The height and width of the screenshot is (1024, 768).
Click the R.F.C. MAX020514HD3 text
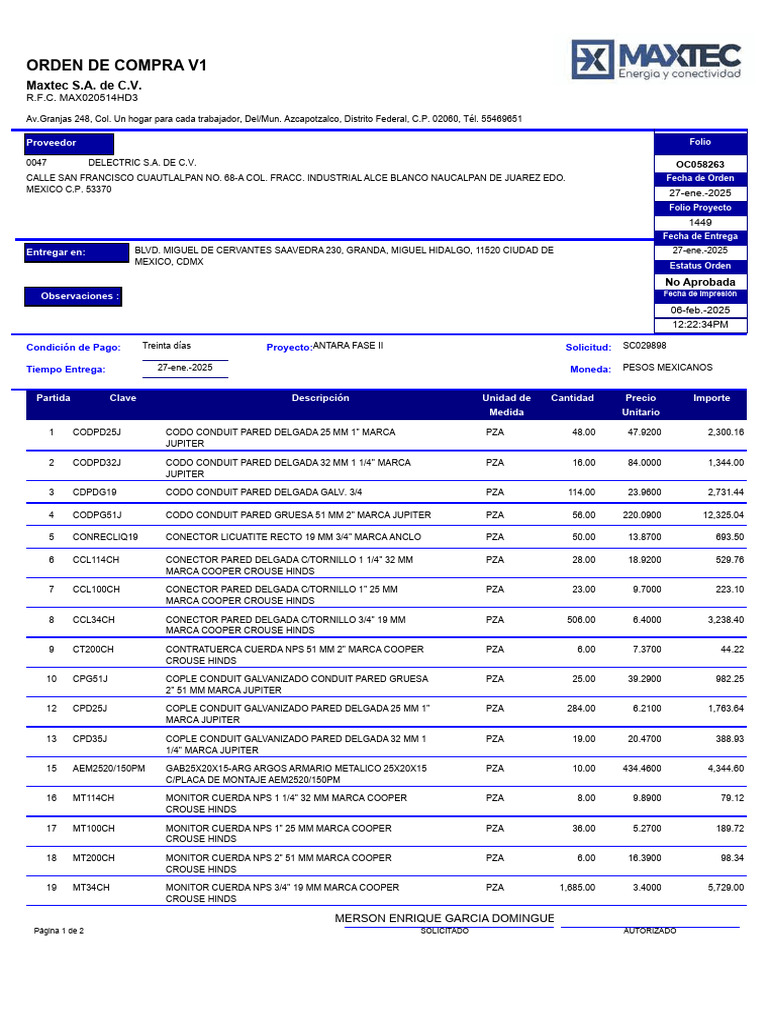tap(82, 98)
